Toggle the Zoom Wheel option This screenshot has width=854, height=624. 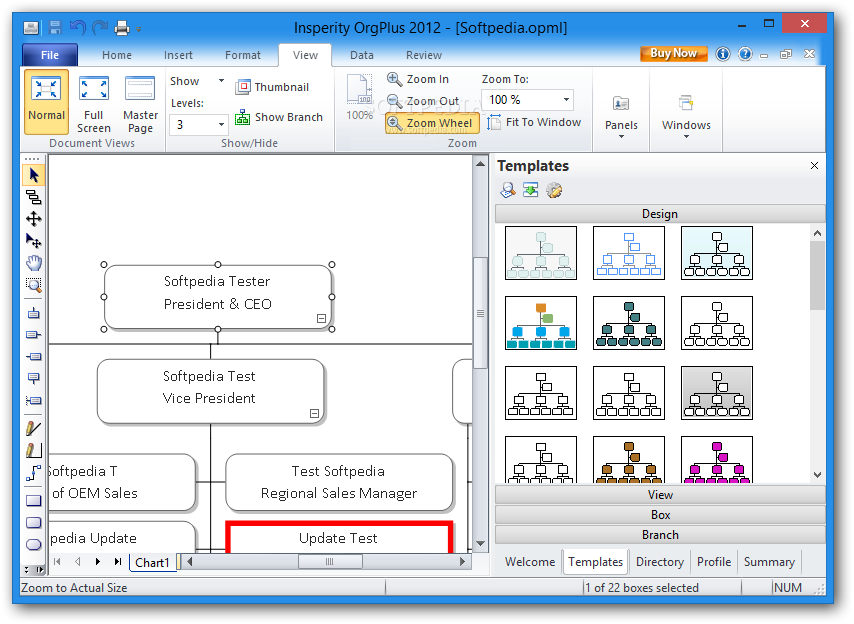432,123
